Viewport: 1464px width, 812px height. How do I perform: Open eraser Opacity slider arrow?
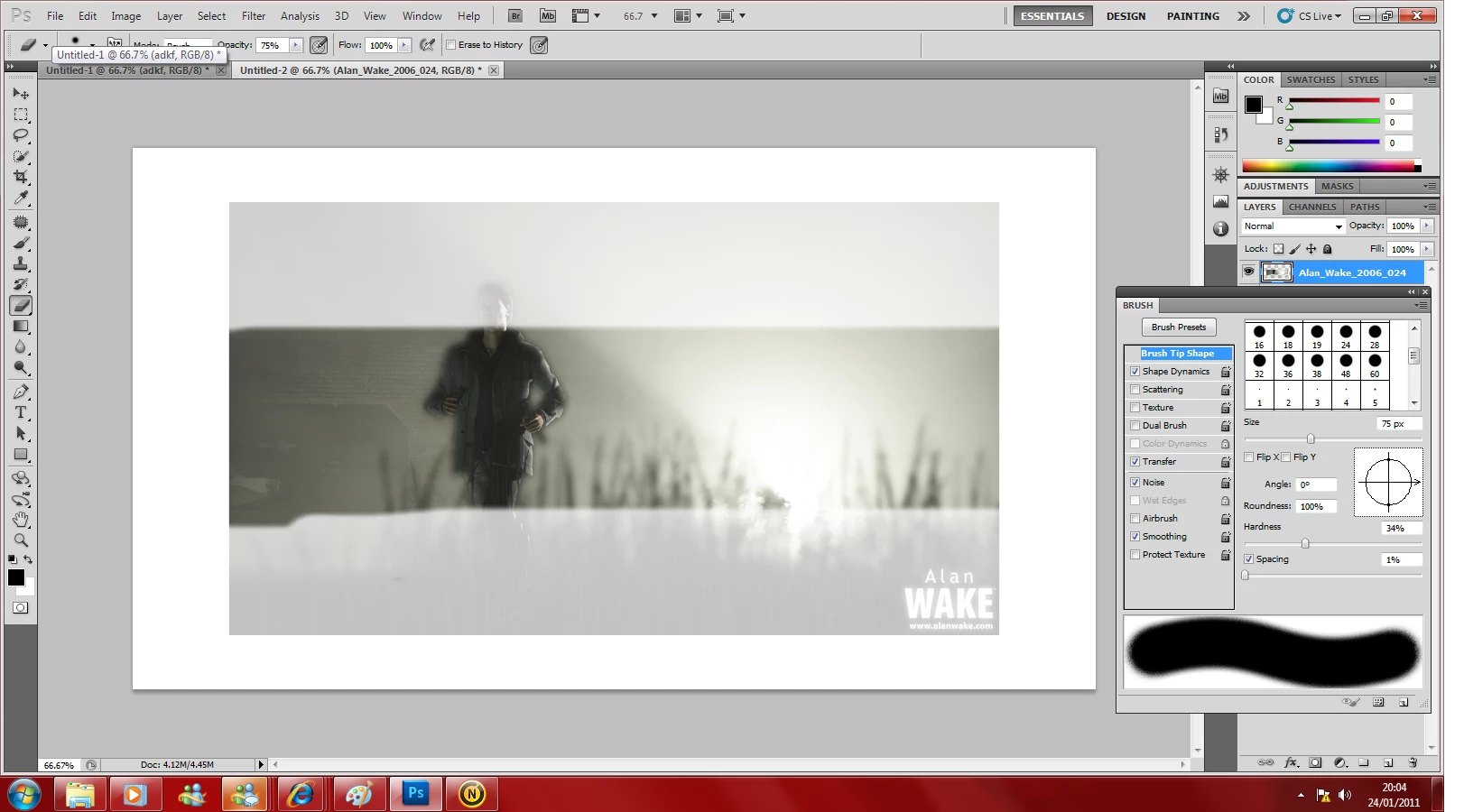pos(295,45)
